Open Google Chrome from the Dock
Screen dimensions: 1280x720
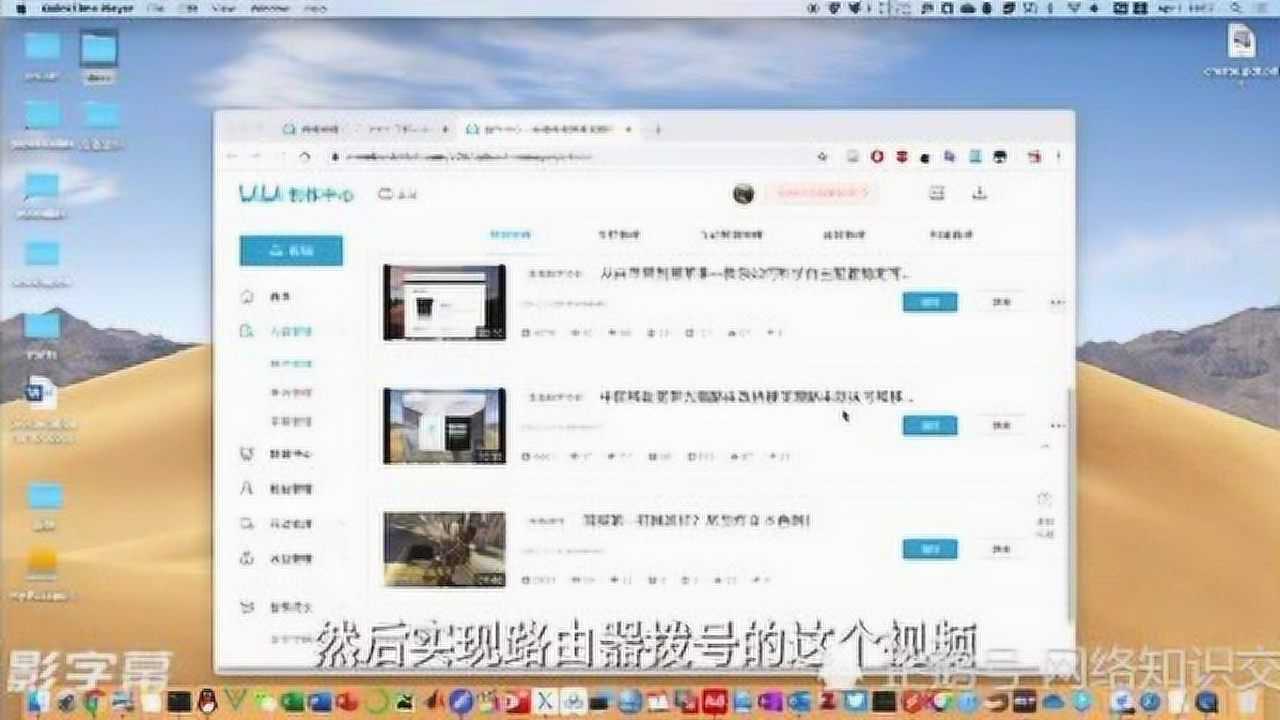[93, 701]
